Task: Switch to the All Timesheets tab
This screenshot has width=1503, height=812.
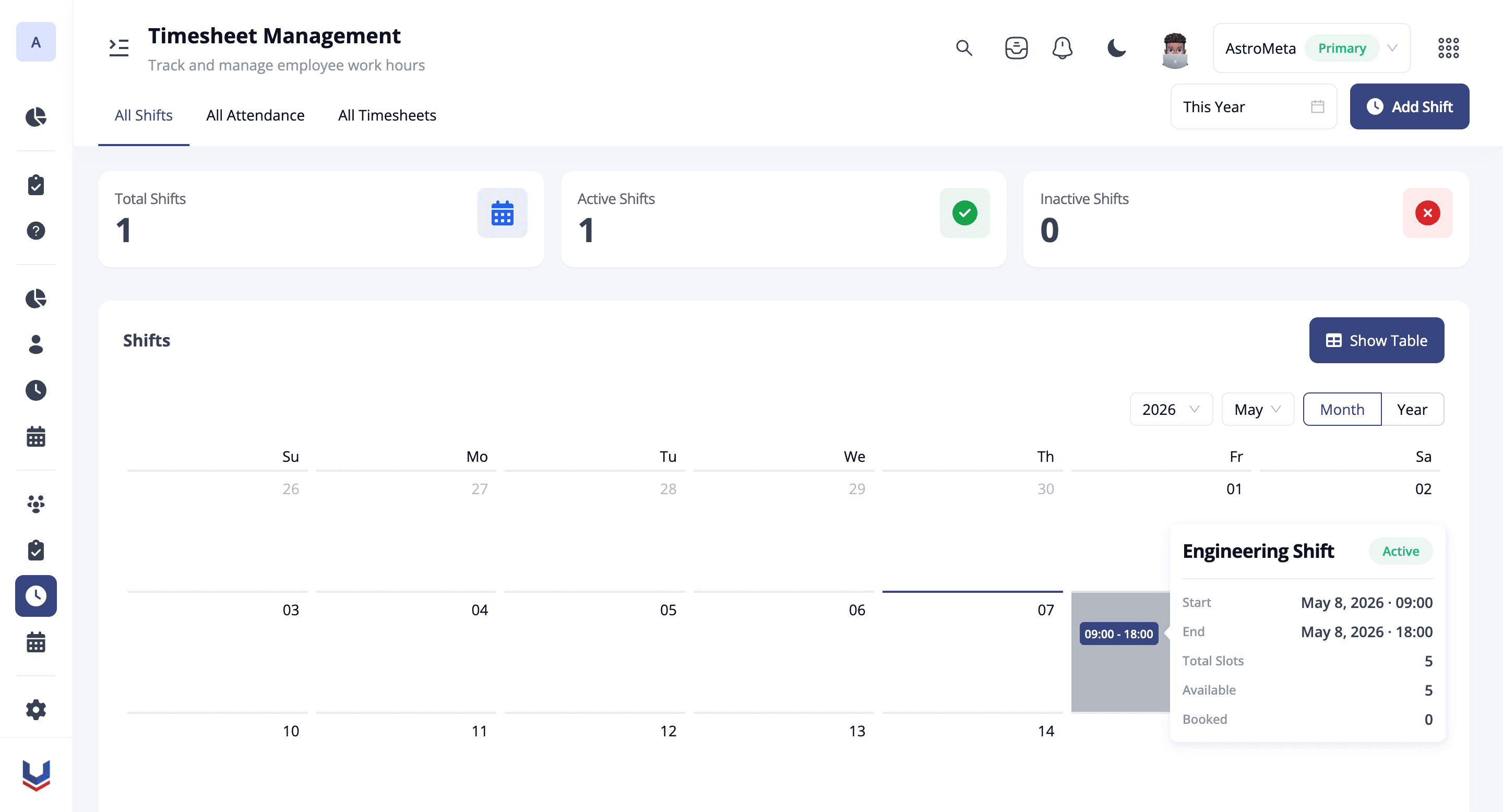Action: [x=387, y=115]
